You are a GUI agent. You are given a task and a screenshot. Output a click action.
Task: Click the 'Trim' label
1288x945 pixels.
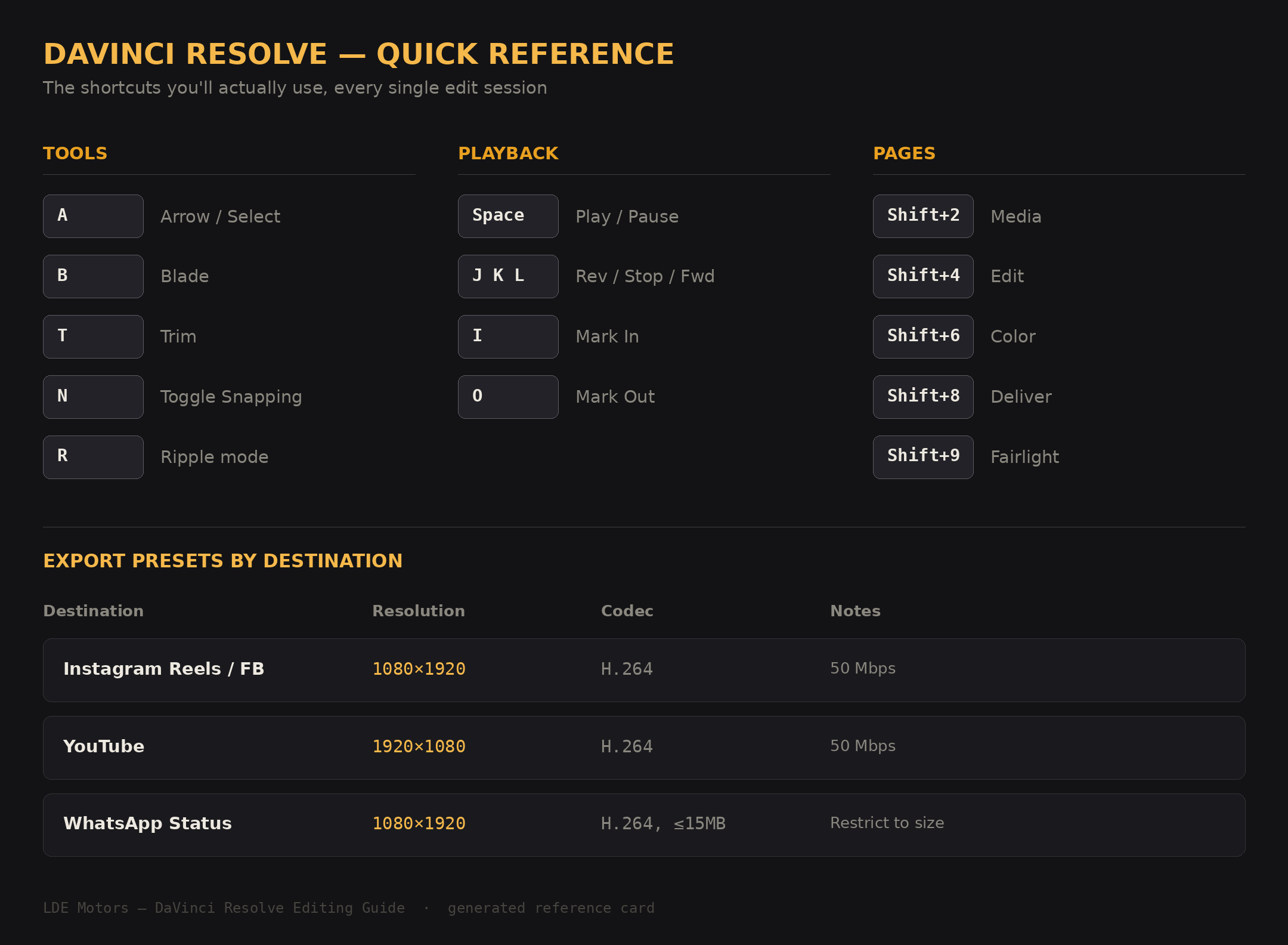point(178,336)
